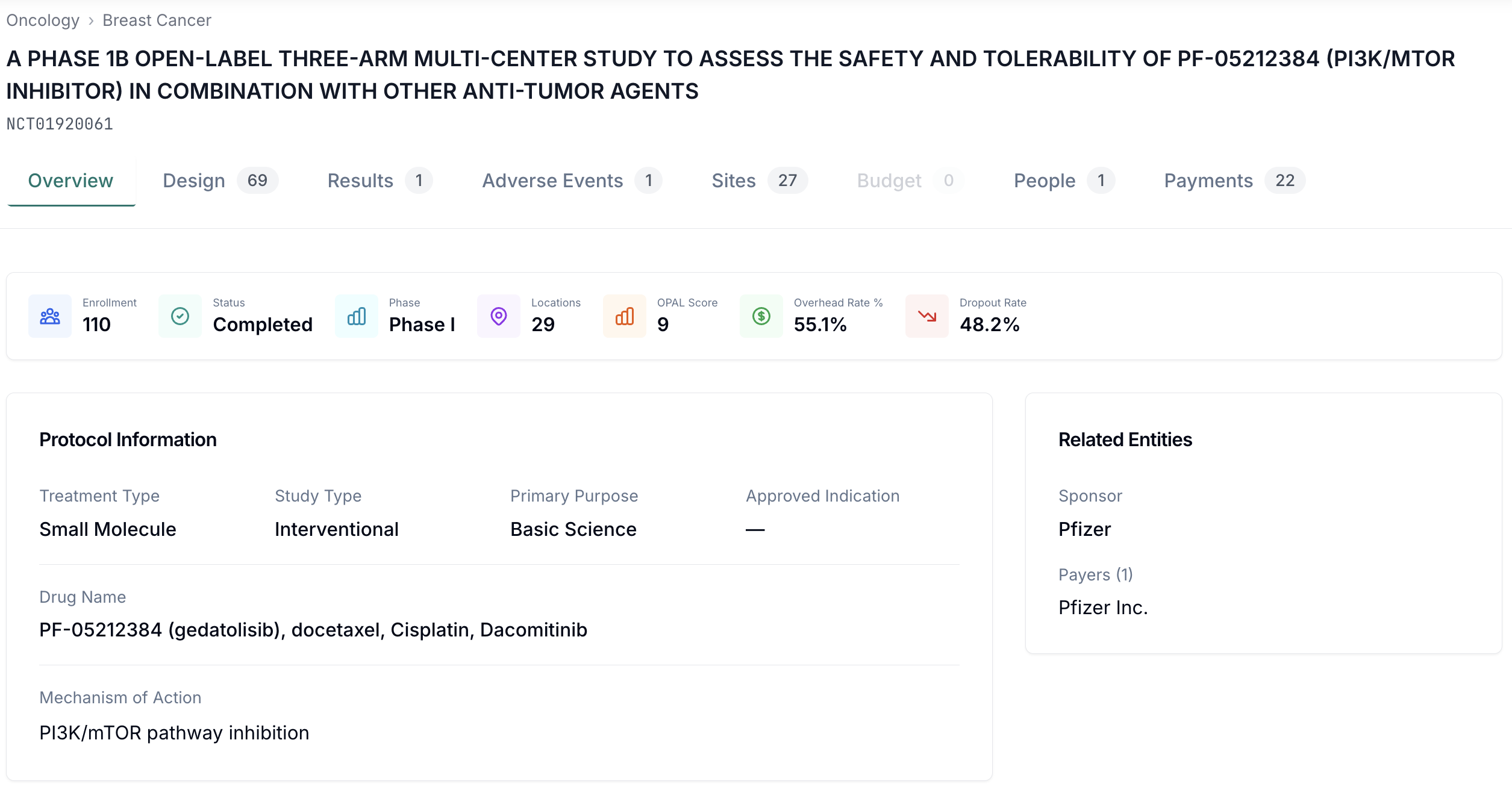Switch to the People tab
1512x796 pixels.
click(1044, 180)
